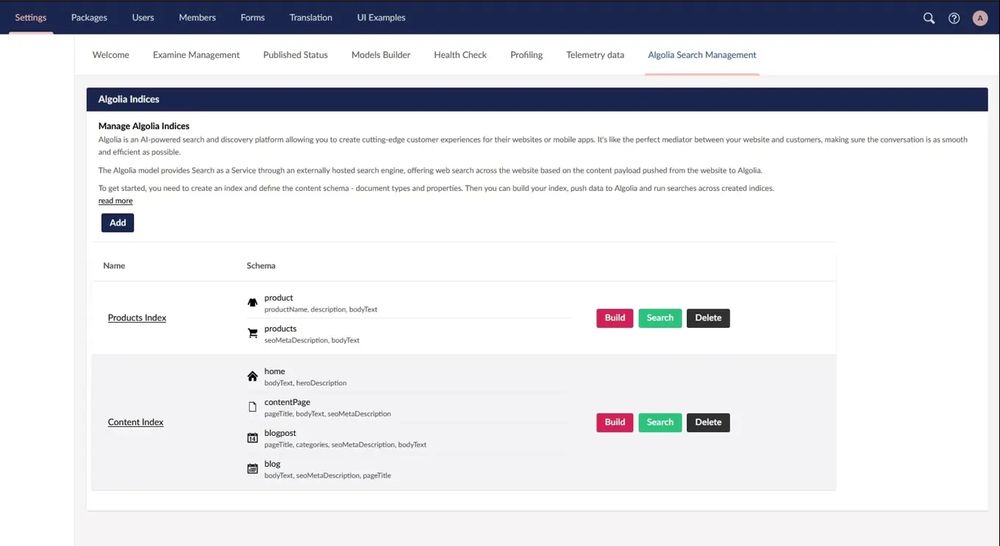1000x546 pixels.
Task: Click the products shopping cart icon
Action: coord(253,333)
